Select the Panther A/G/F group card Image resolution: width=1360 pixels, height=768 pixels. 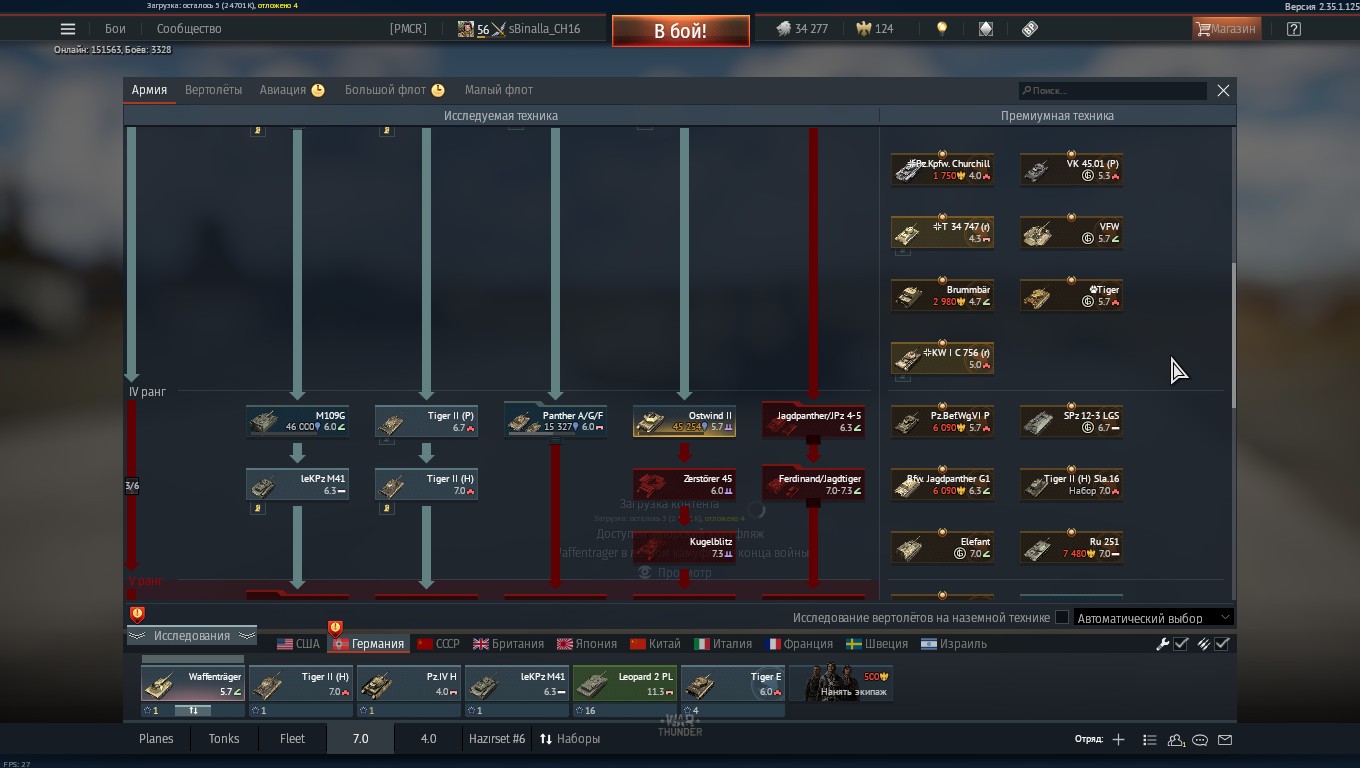[555, 421]
